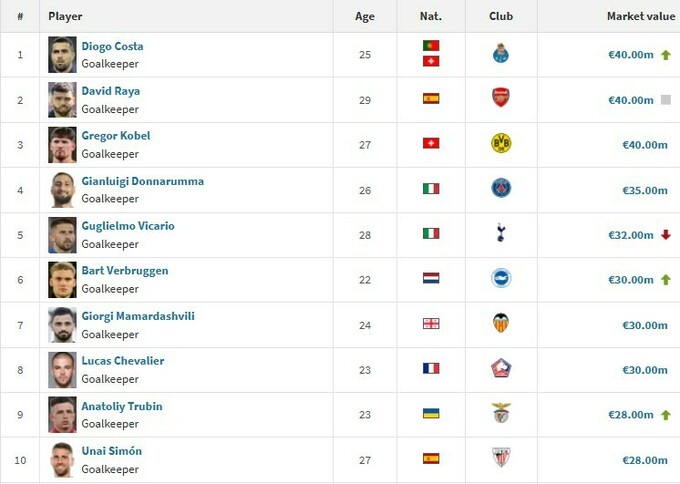Click the Valencia club crest

pos(501,323)
